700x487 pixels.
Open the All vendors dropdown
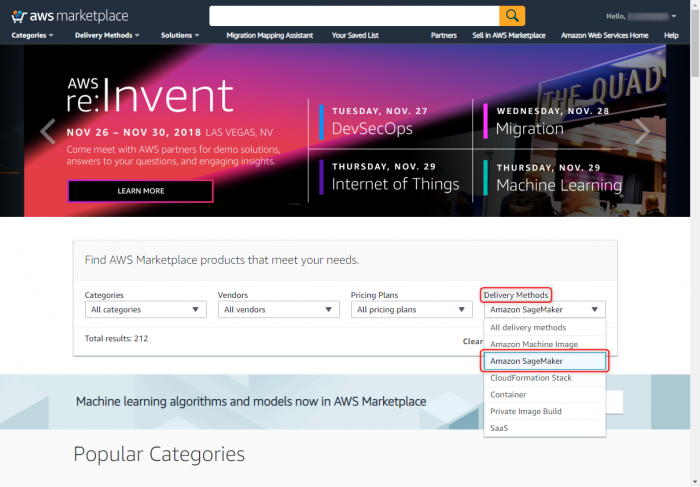click(279, 309)
